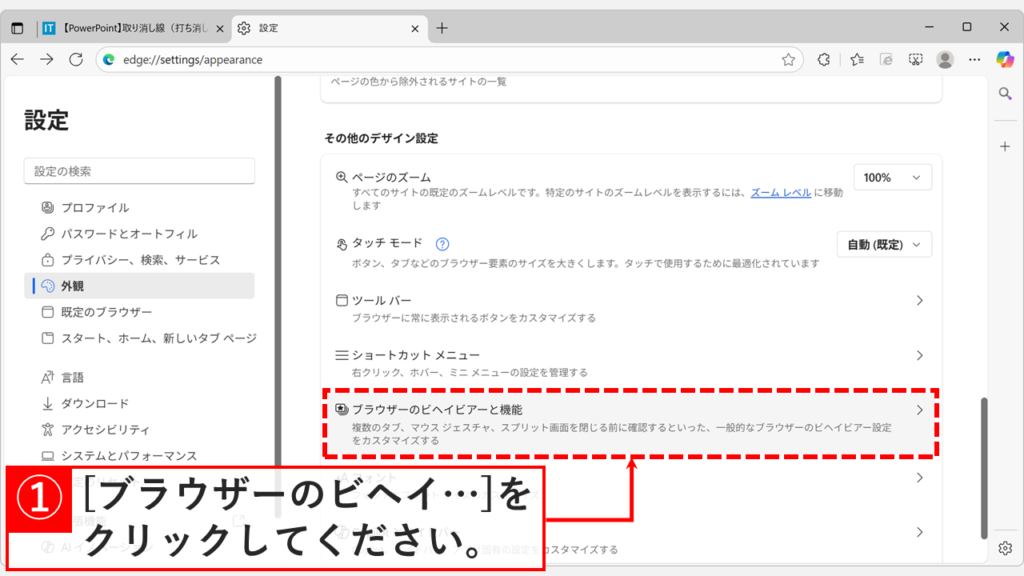
Task: Click the site information icon in address bar
Action: tap(106, 59)
